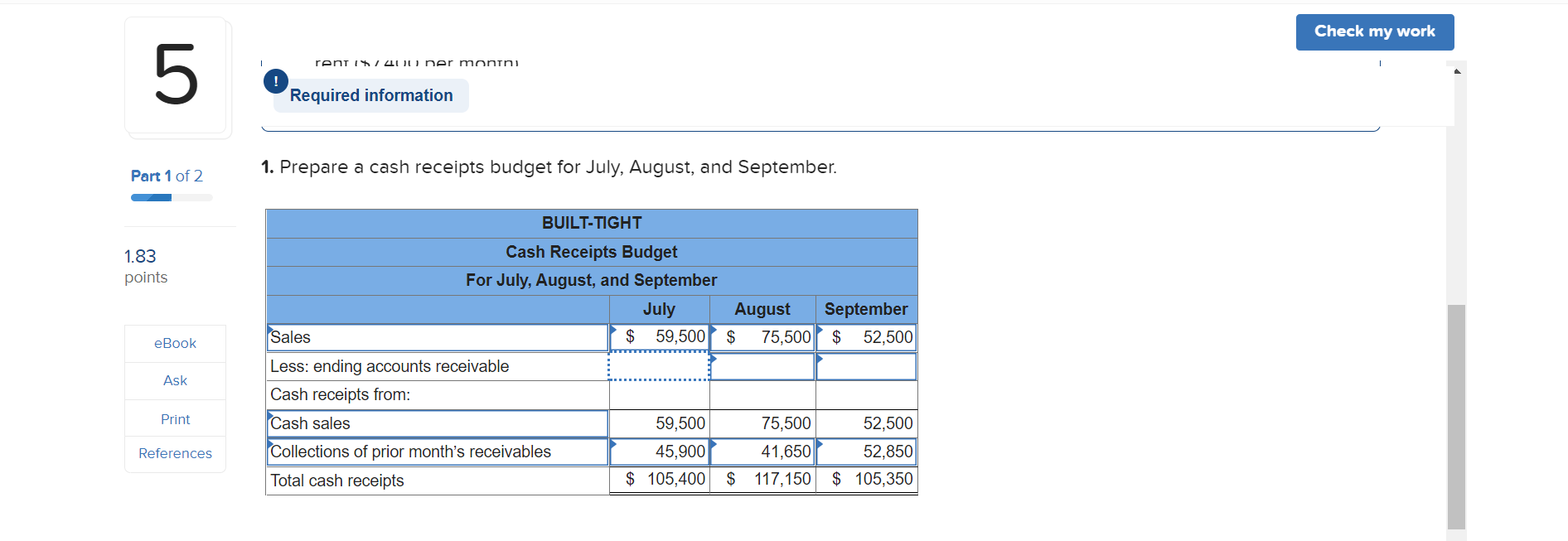Viewport: 1568px width, 541px height.
Task: Click the Part 1 of 2 indicator
Action: (x=167, y=176)
